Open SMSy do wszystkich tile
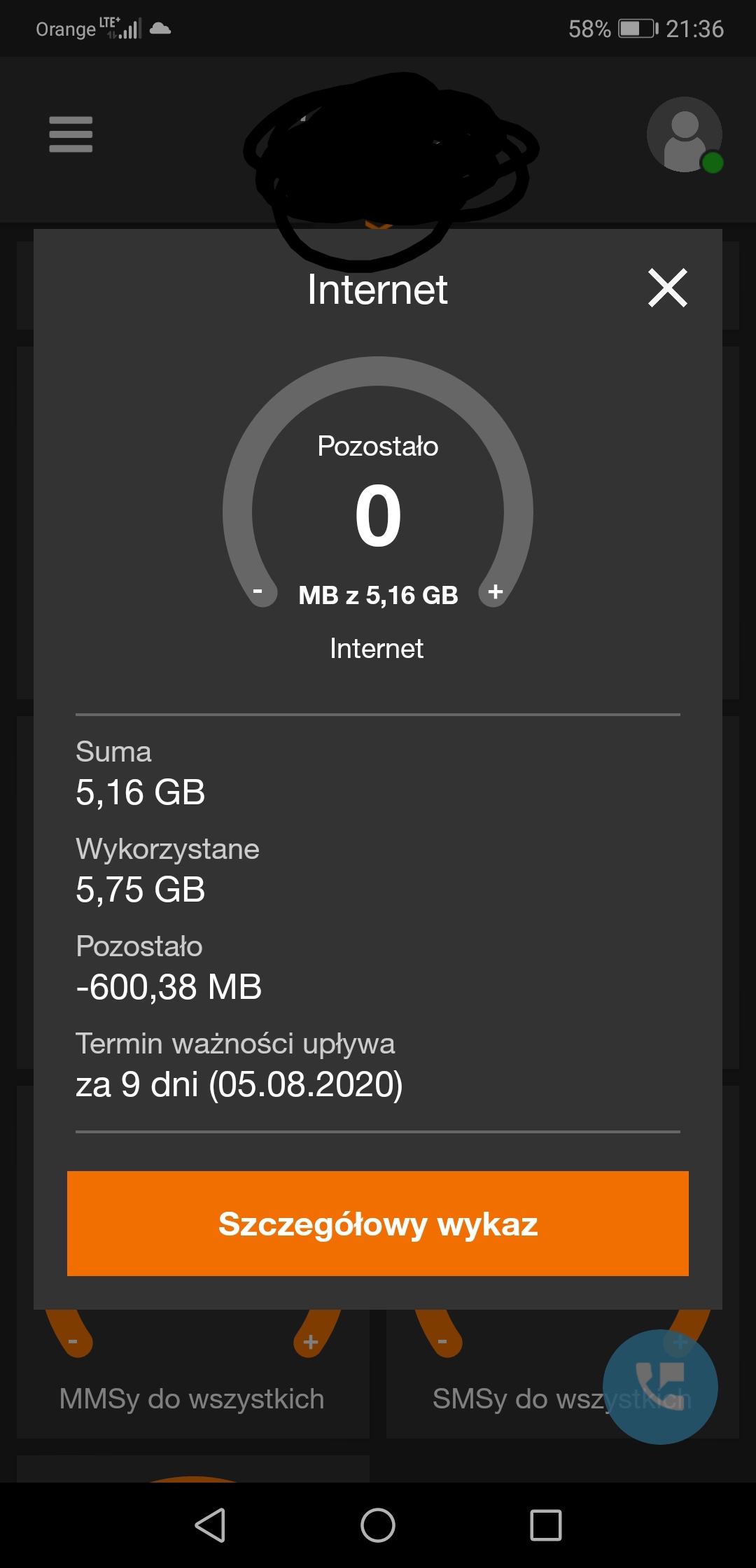 (x=518, y=1399)
